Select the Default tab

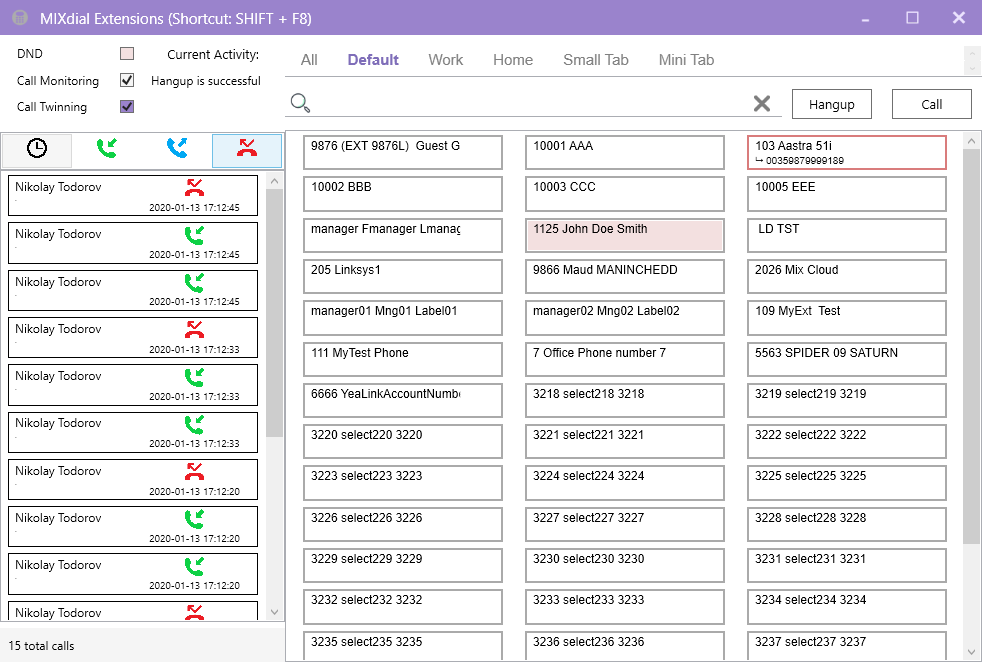(373, 60)
